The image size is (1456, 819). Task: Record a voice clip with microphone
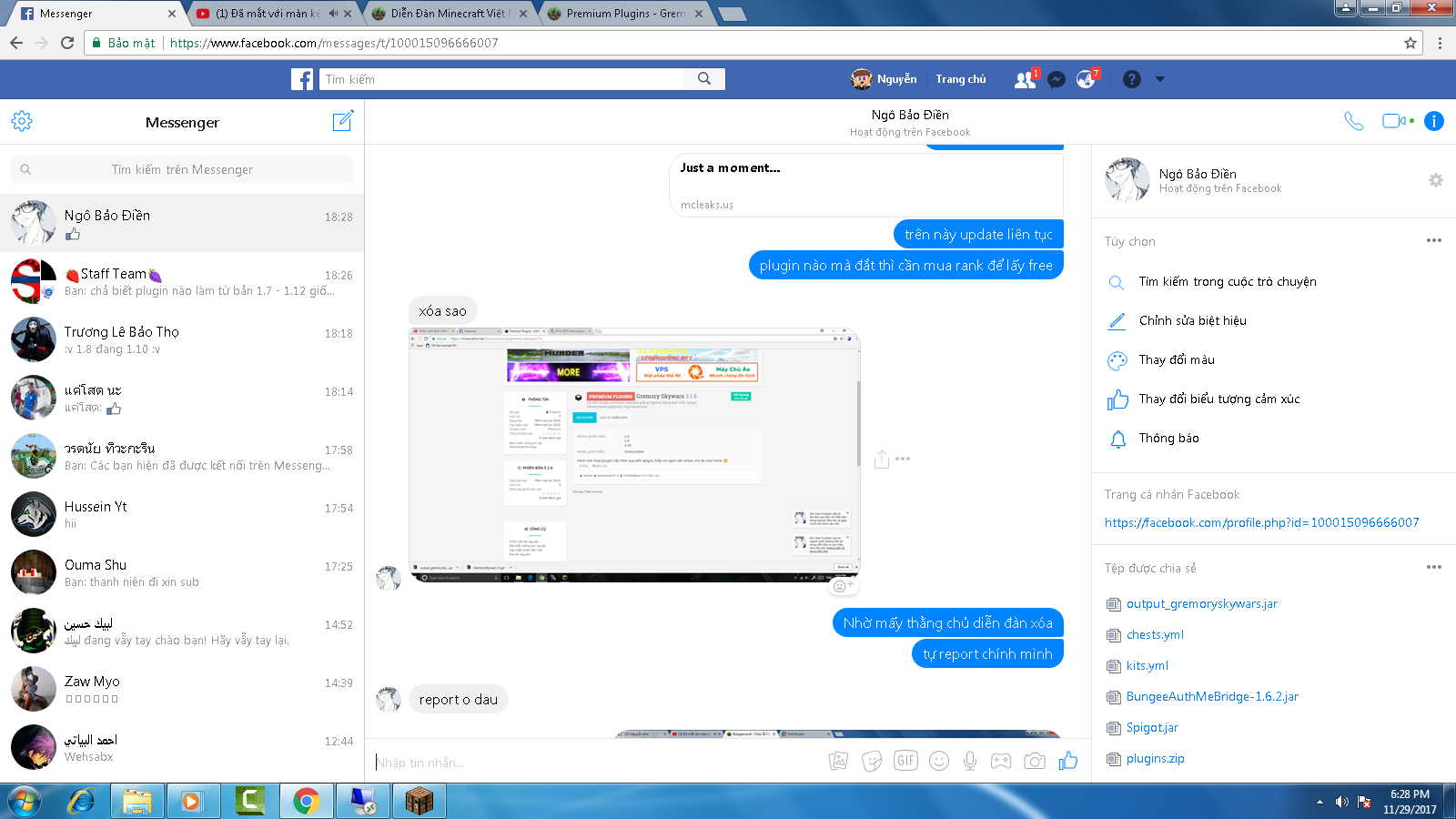click(970, 761)
